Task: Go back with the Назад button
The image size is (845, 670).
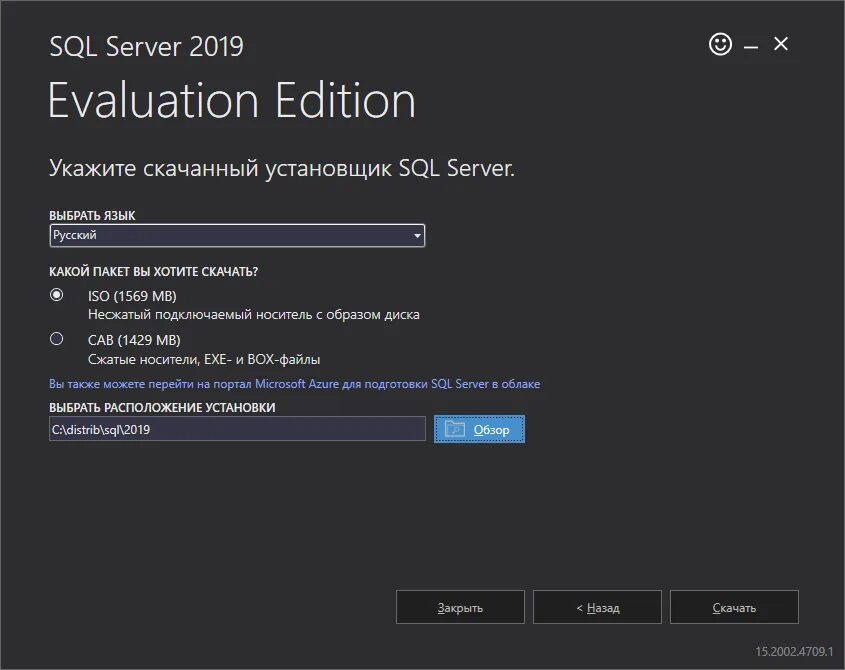Action: [597, 607]
